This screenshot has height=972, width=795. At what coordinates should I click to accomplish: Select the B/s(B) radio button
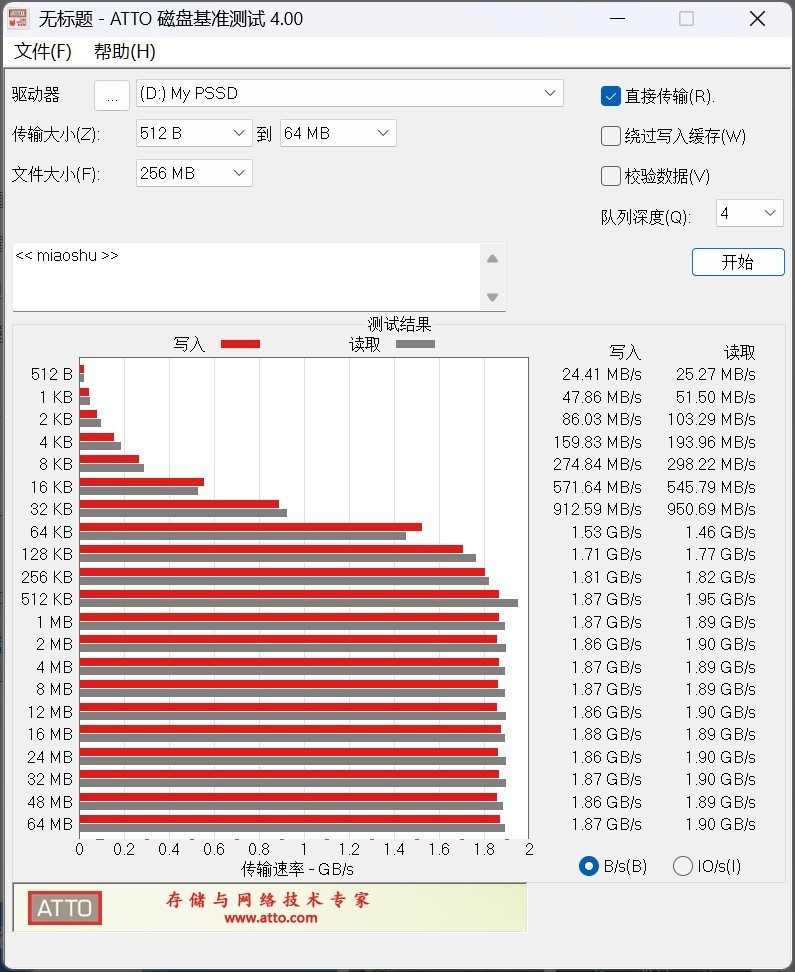[x=588, y=866]
